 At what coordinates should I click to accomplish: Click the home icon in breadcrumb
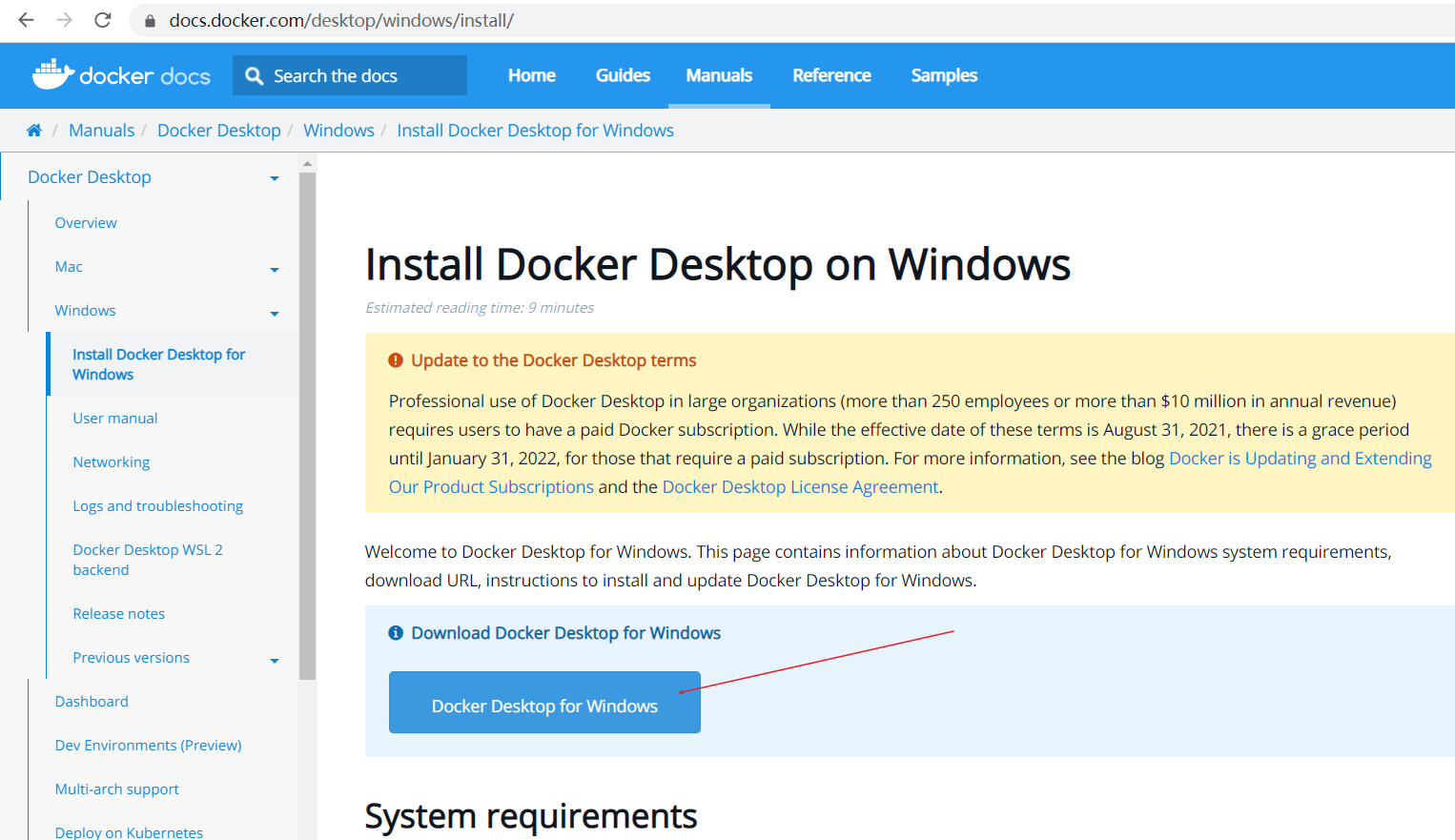[x=34, y=131]
